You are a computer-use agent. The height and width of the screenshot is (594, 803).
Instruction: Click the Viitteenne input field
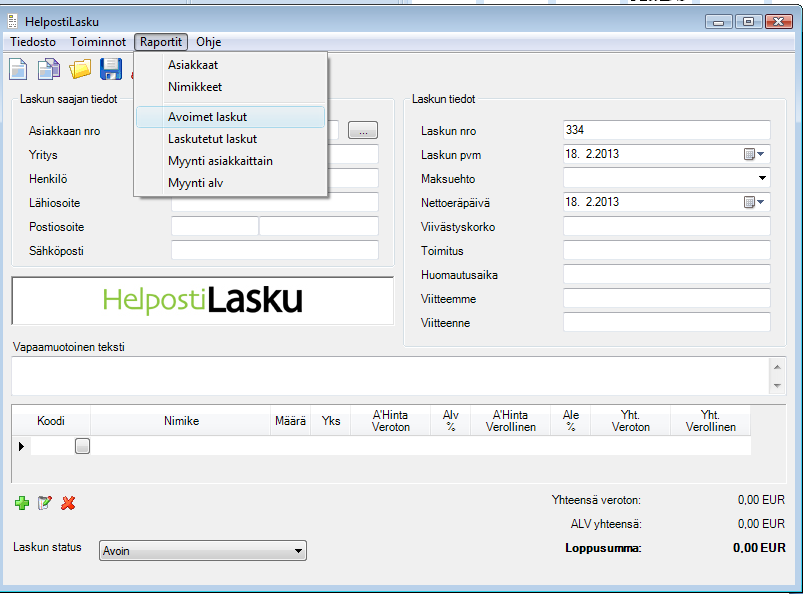point(667,323)
